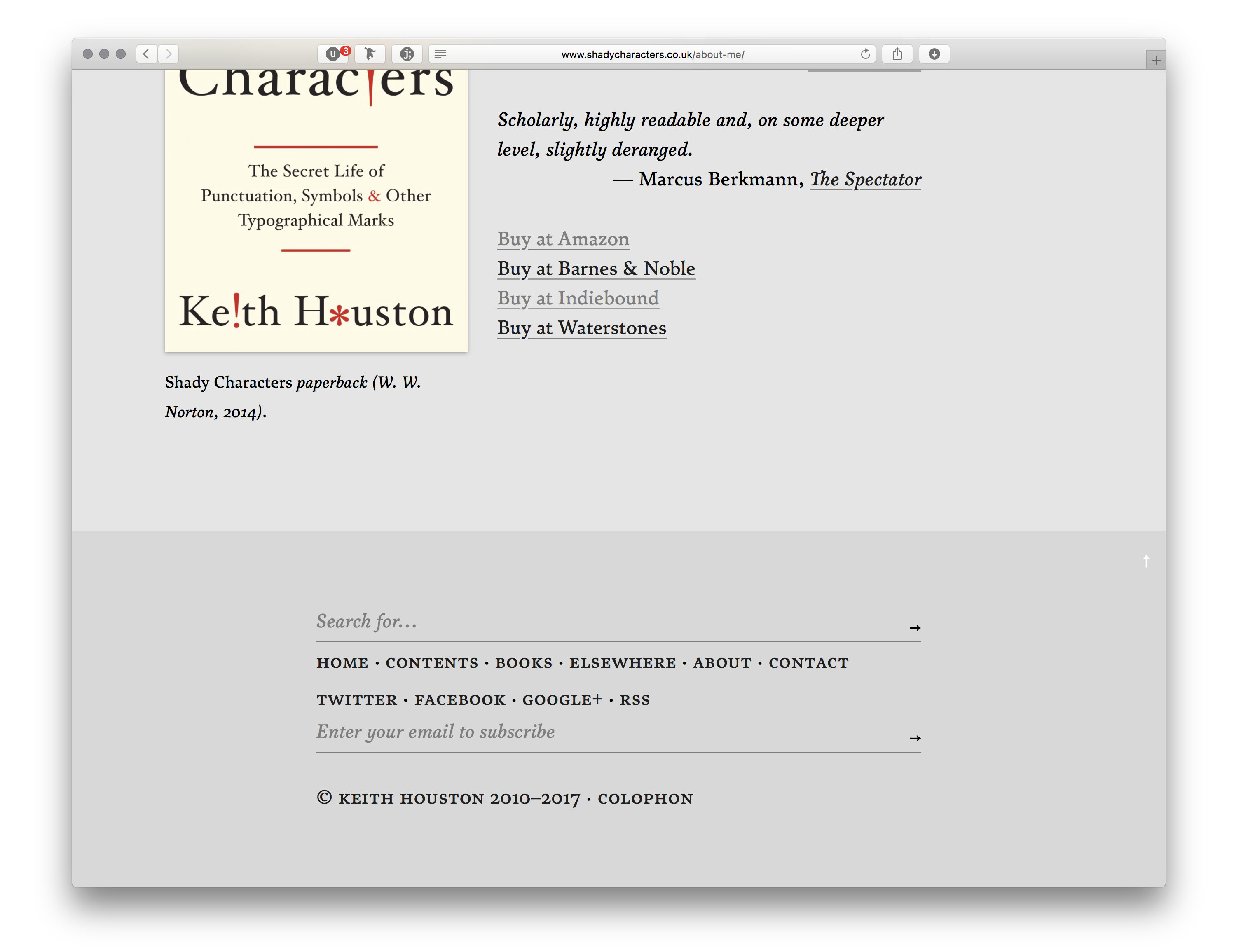Open The Spectator review link
This screenshot has width=1241, height=952.
pos(865,180)
